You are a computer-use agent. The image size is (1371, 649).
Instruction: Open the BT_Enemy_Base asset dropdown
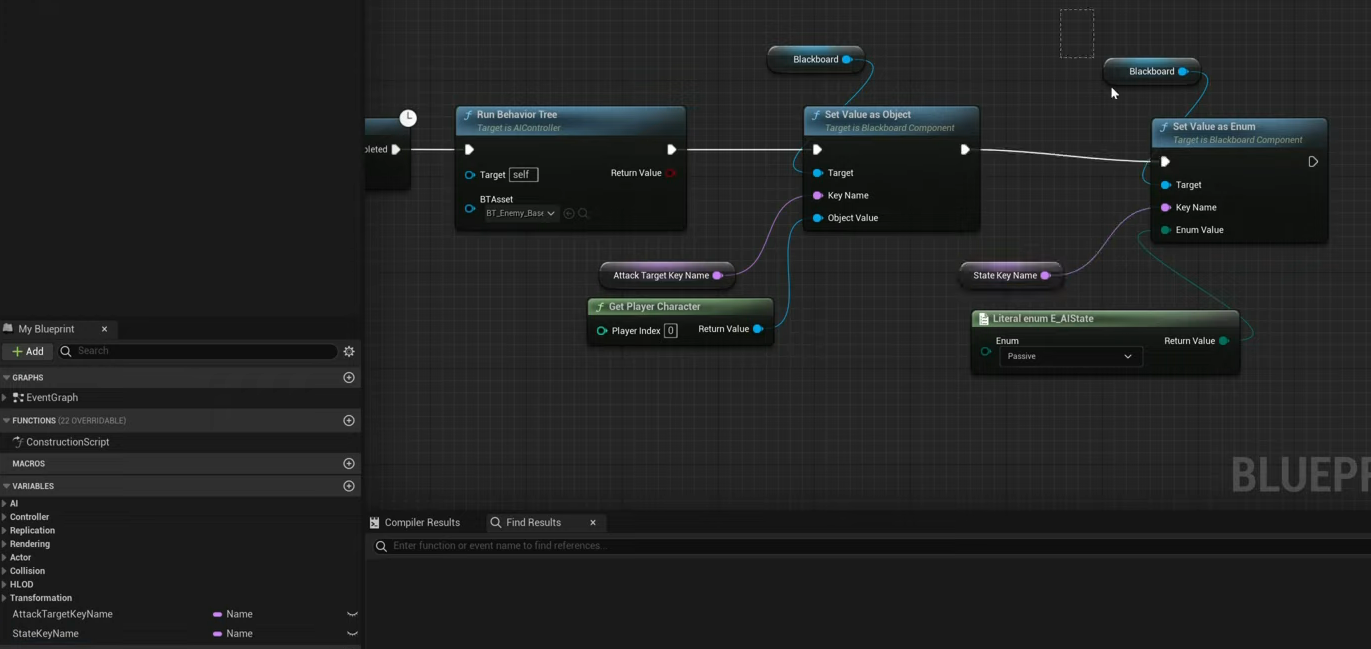tap(520, 213)
